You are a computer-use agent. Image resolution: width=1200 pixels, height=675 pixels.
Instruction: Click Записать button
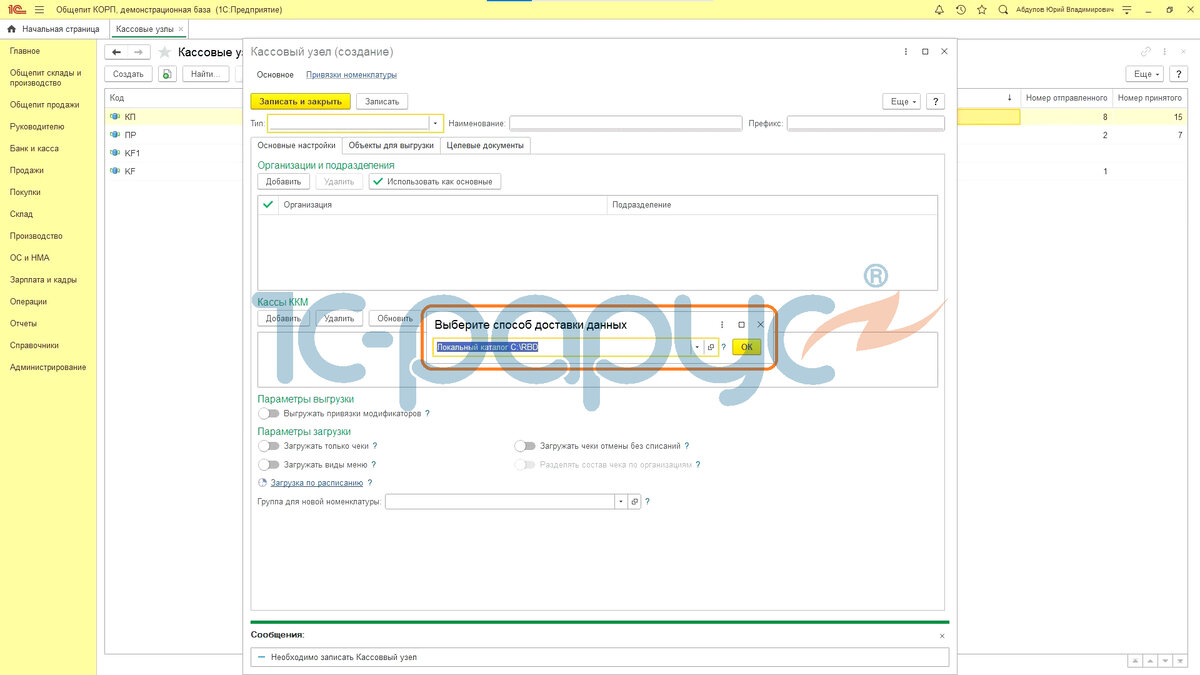tap(382, 101)
